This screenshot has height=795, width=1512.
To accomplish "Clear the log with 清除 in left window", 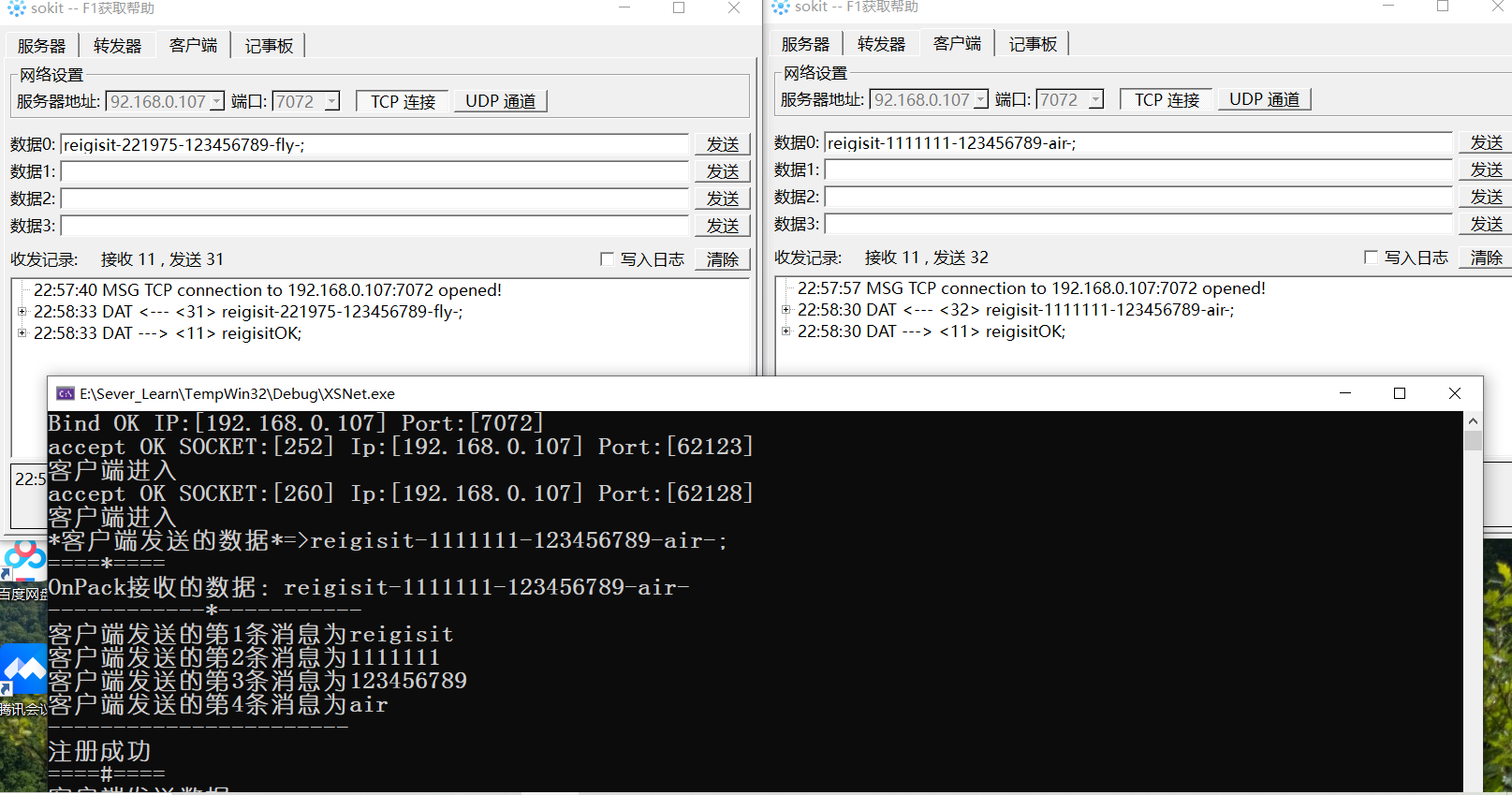I will [x=723, y=259].
